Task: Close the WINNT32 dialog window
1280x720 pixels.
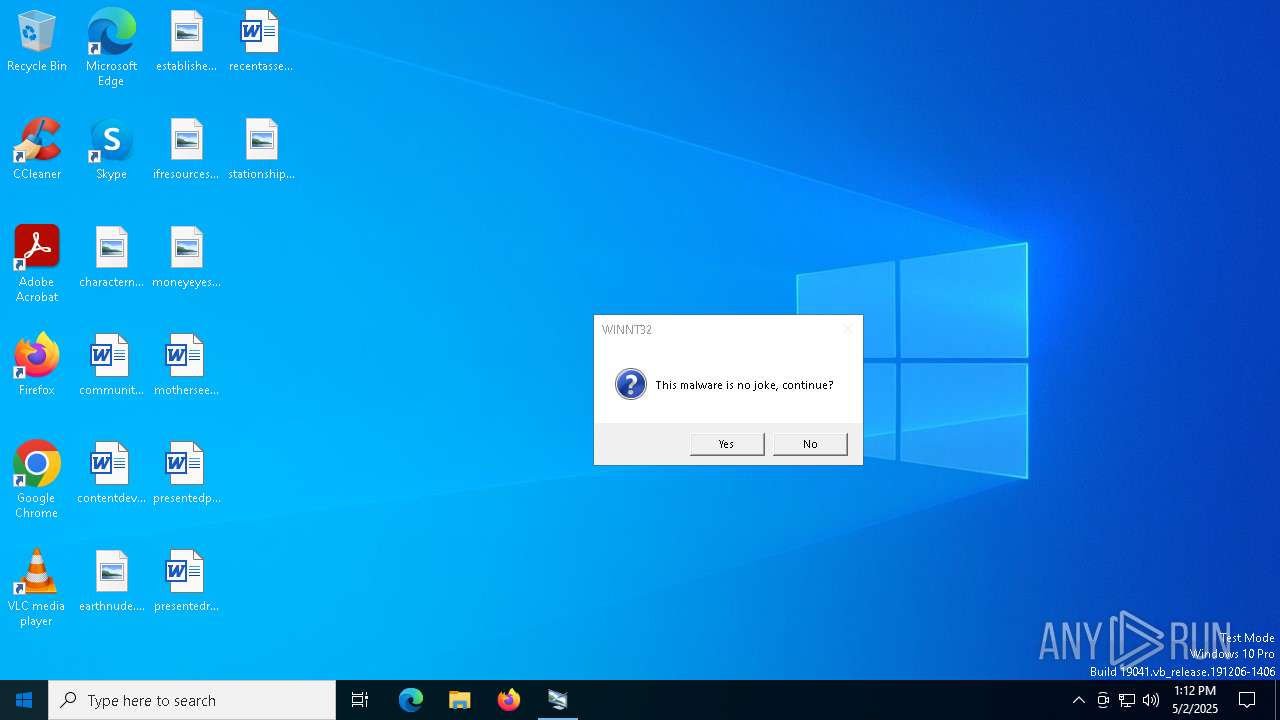Action: (x=848, y=329)
